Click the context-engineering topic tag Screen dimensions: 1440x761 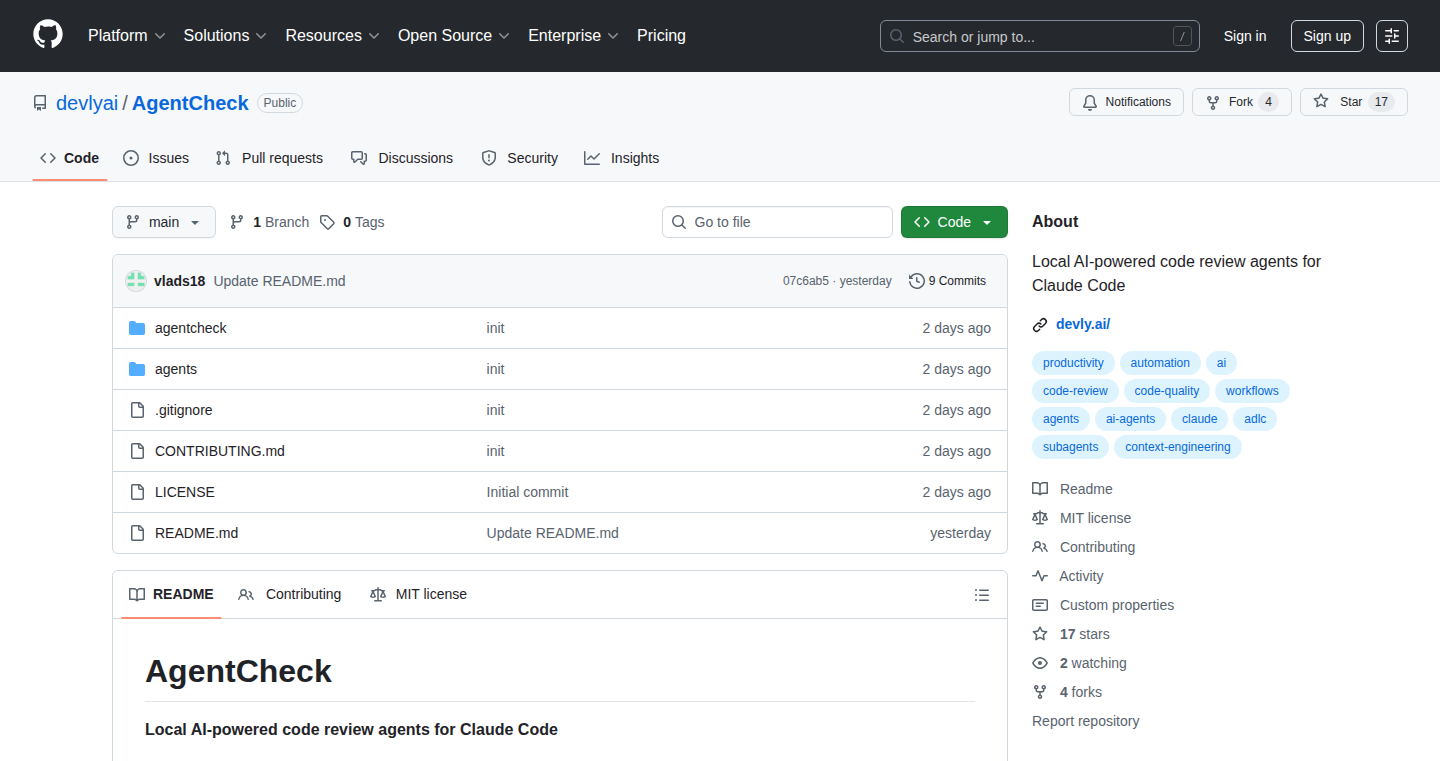[1178, 447]
